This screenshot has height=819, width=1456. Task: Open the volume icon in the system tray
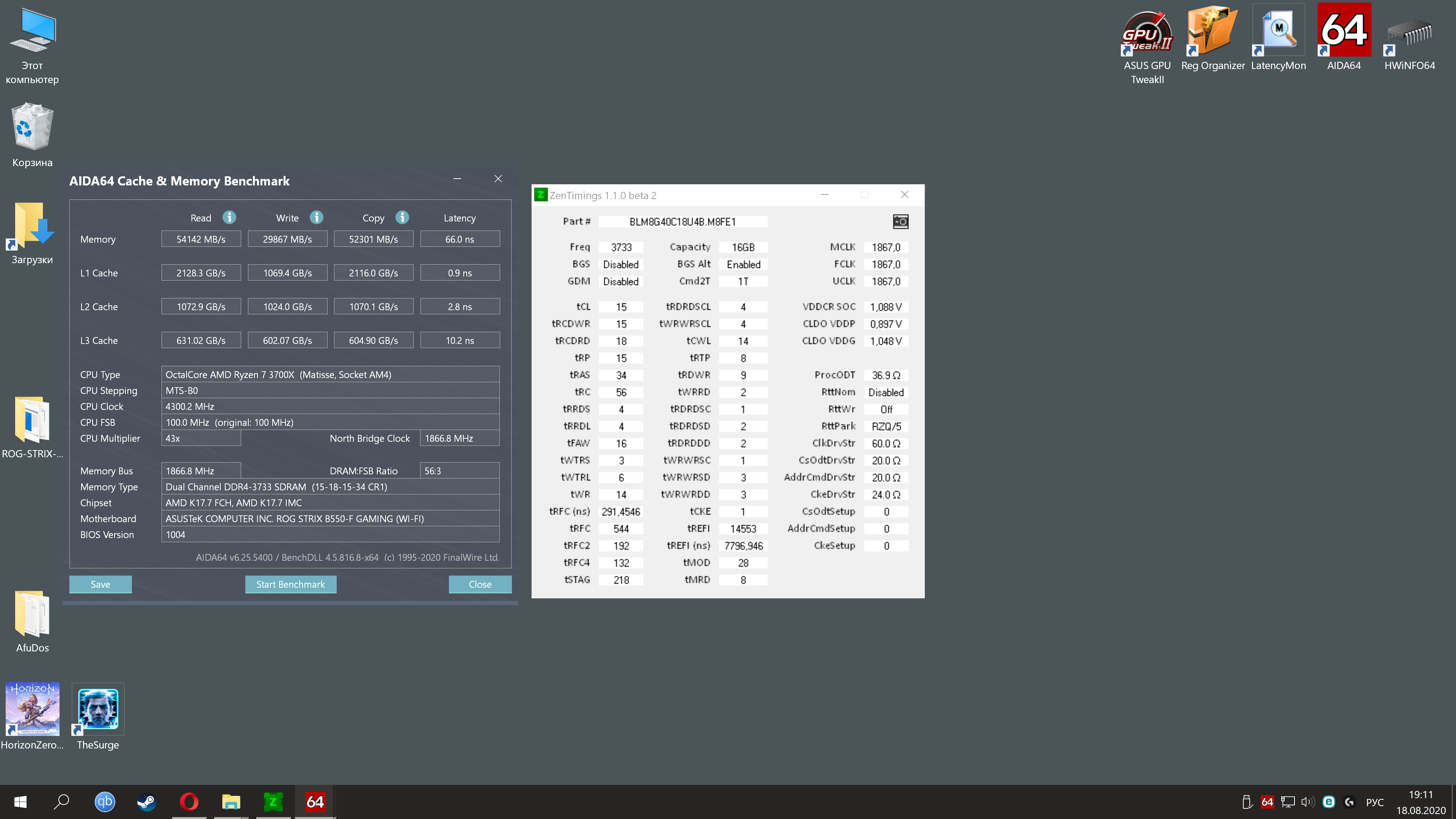pos(1307,802)
